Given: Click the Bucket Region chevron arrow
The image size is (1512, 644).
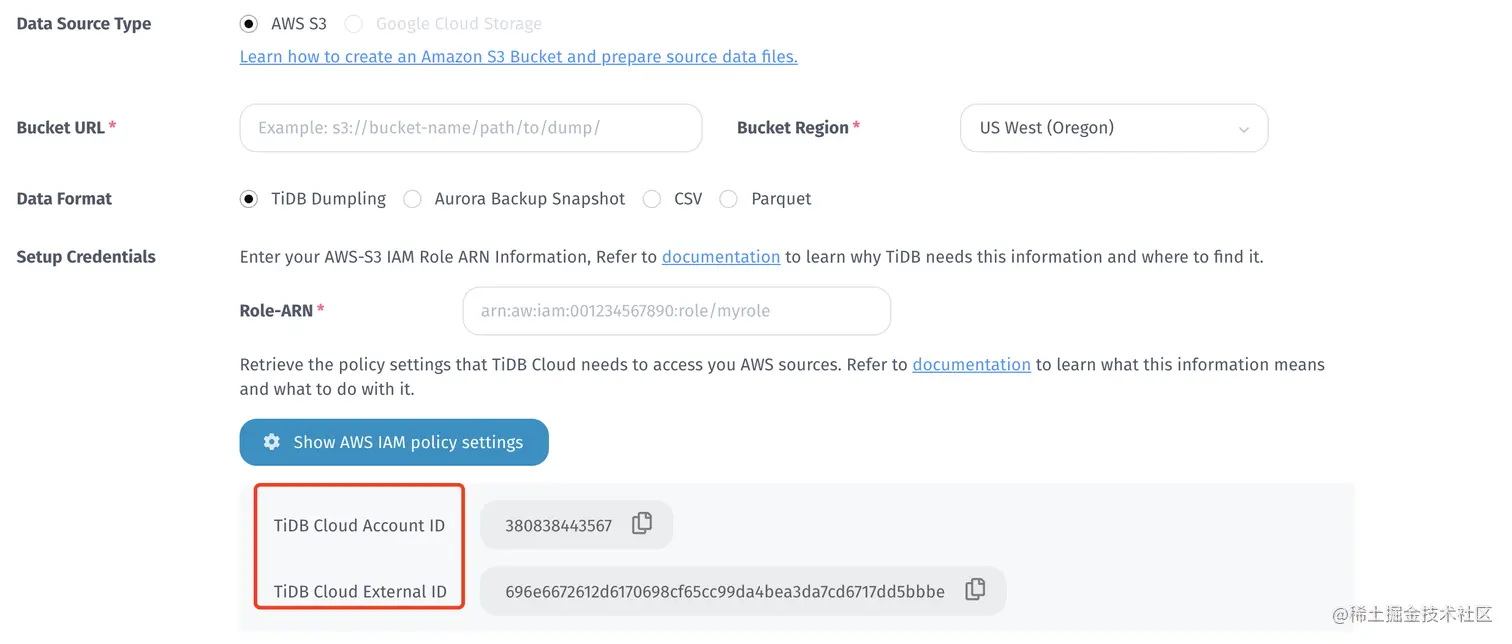Looking at the screenshot, I should [x=1244, y=129].
